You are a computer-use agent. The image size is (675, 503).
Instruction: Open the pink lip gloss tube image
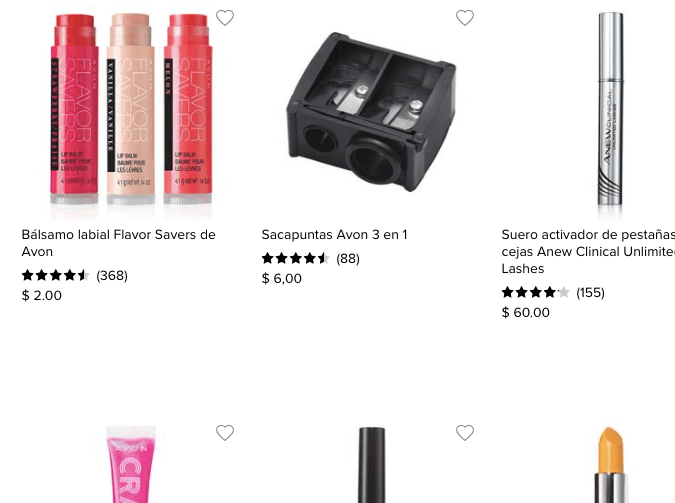click(131, 464)
